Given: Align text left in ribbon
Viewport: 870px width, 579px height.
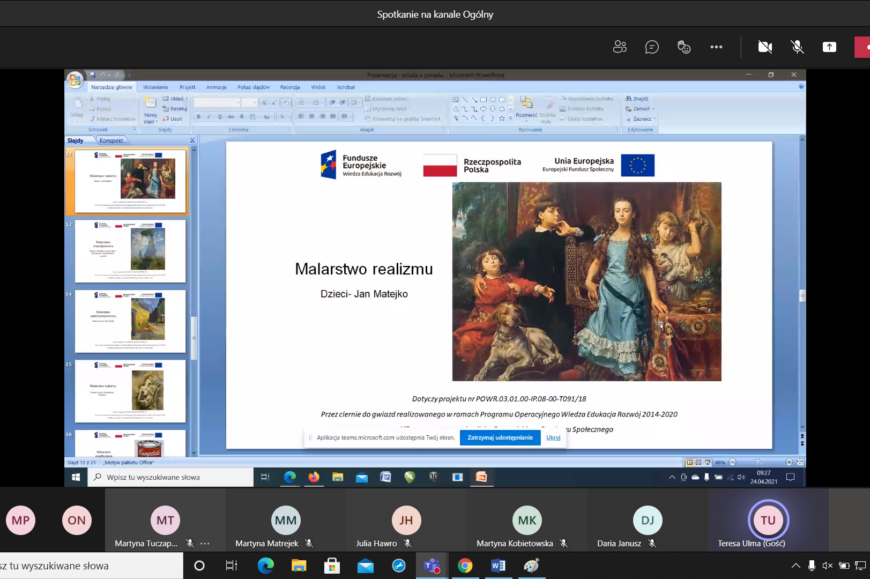Looking at the screenshot, I should pos(301,116).
